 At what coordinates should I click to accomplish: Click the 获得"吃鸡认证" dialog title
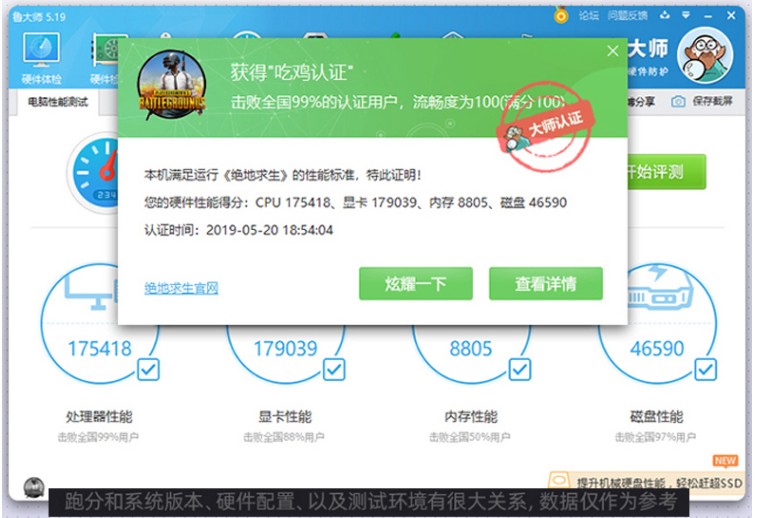(292, 72)
